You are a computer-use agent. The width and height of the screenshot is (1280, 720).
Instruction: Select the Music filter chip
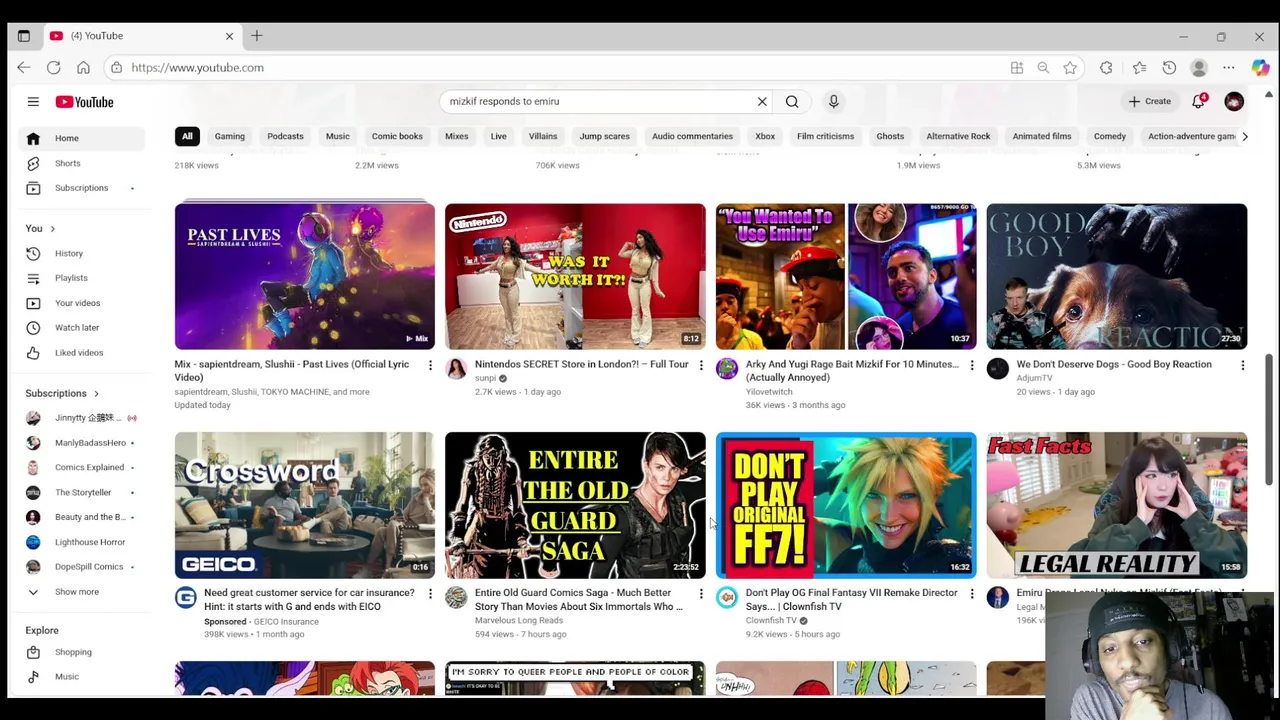(x=338, y=136)
